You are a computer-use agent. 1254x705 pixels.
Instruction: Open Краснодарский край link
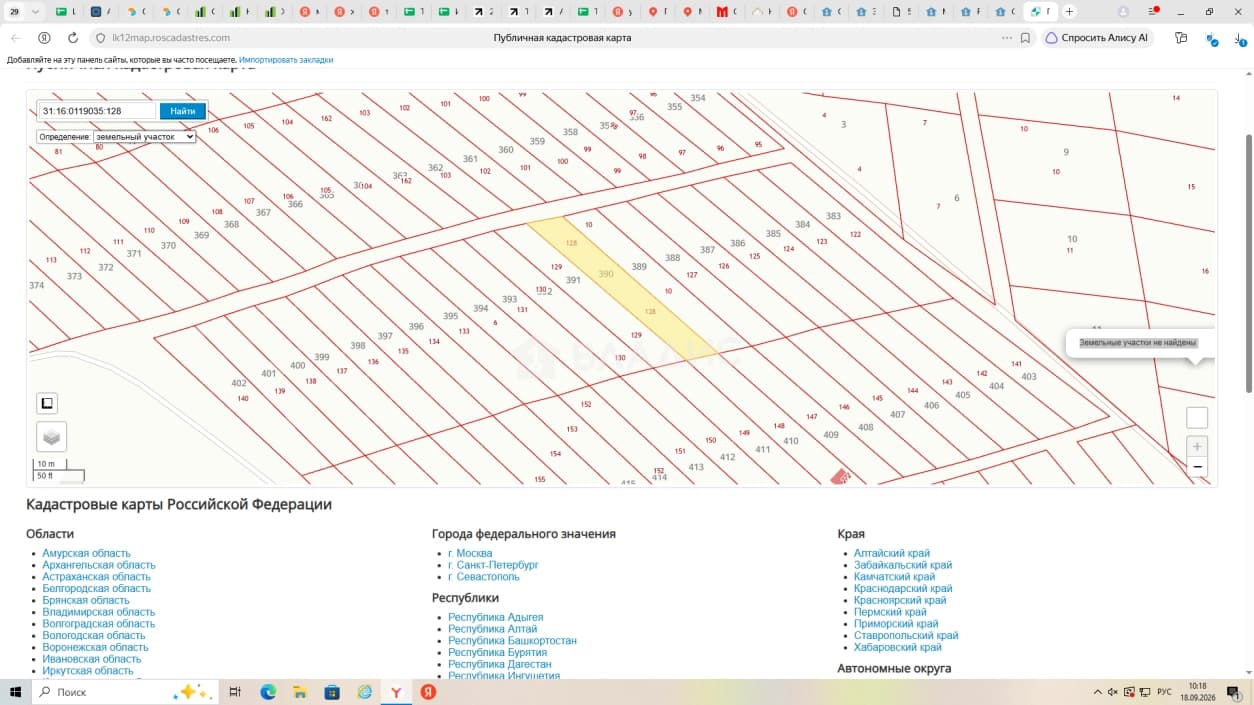point(903,589)
